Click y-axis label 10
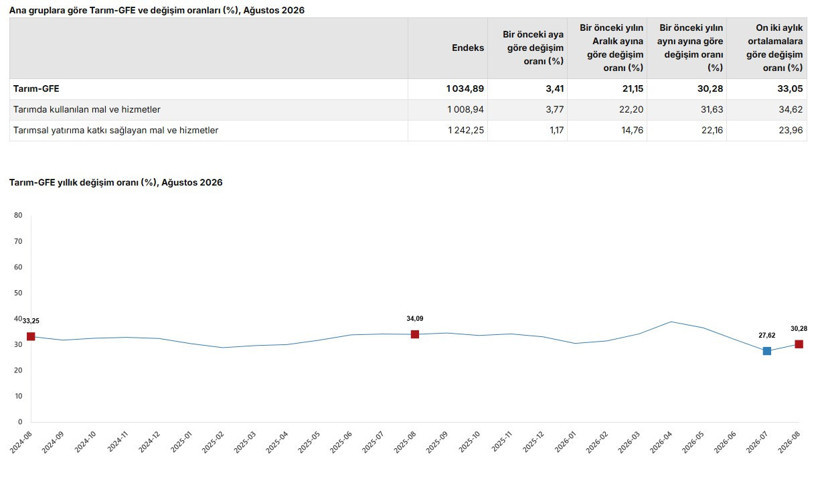 pyautogui.click(x=18, y=396)
